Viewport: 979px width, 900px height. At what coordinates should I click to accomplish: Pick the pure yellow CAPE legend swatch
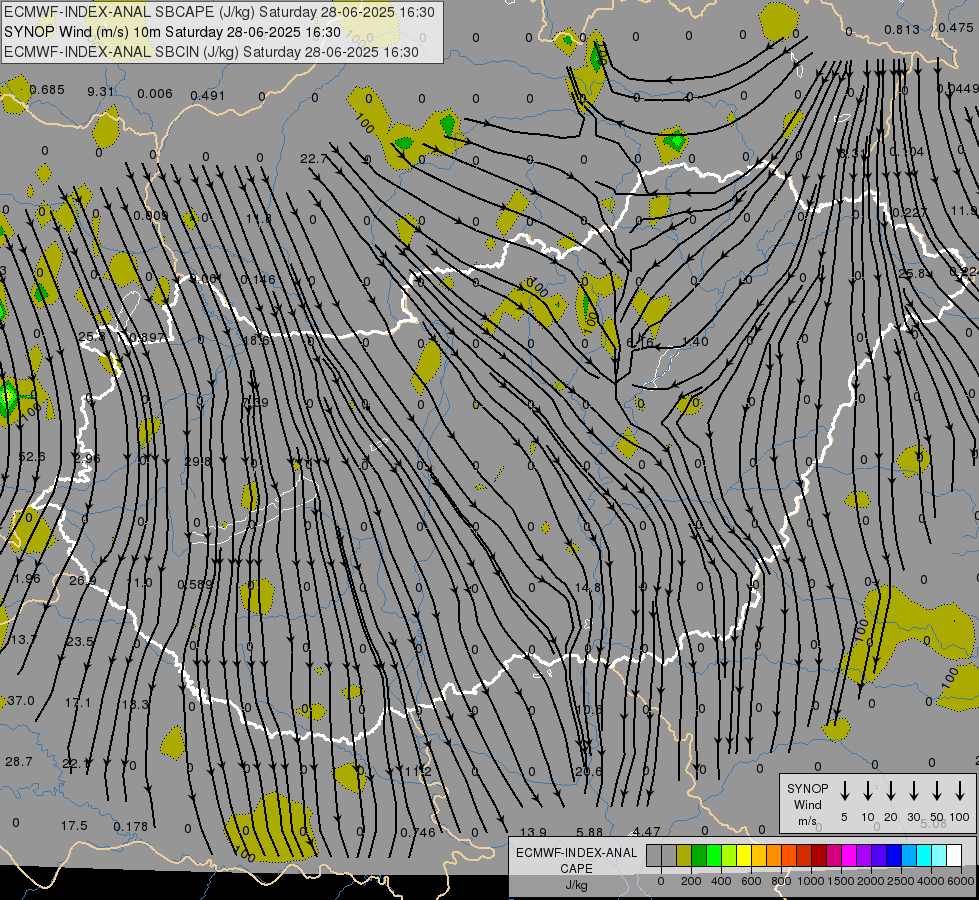click(744, 856)
